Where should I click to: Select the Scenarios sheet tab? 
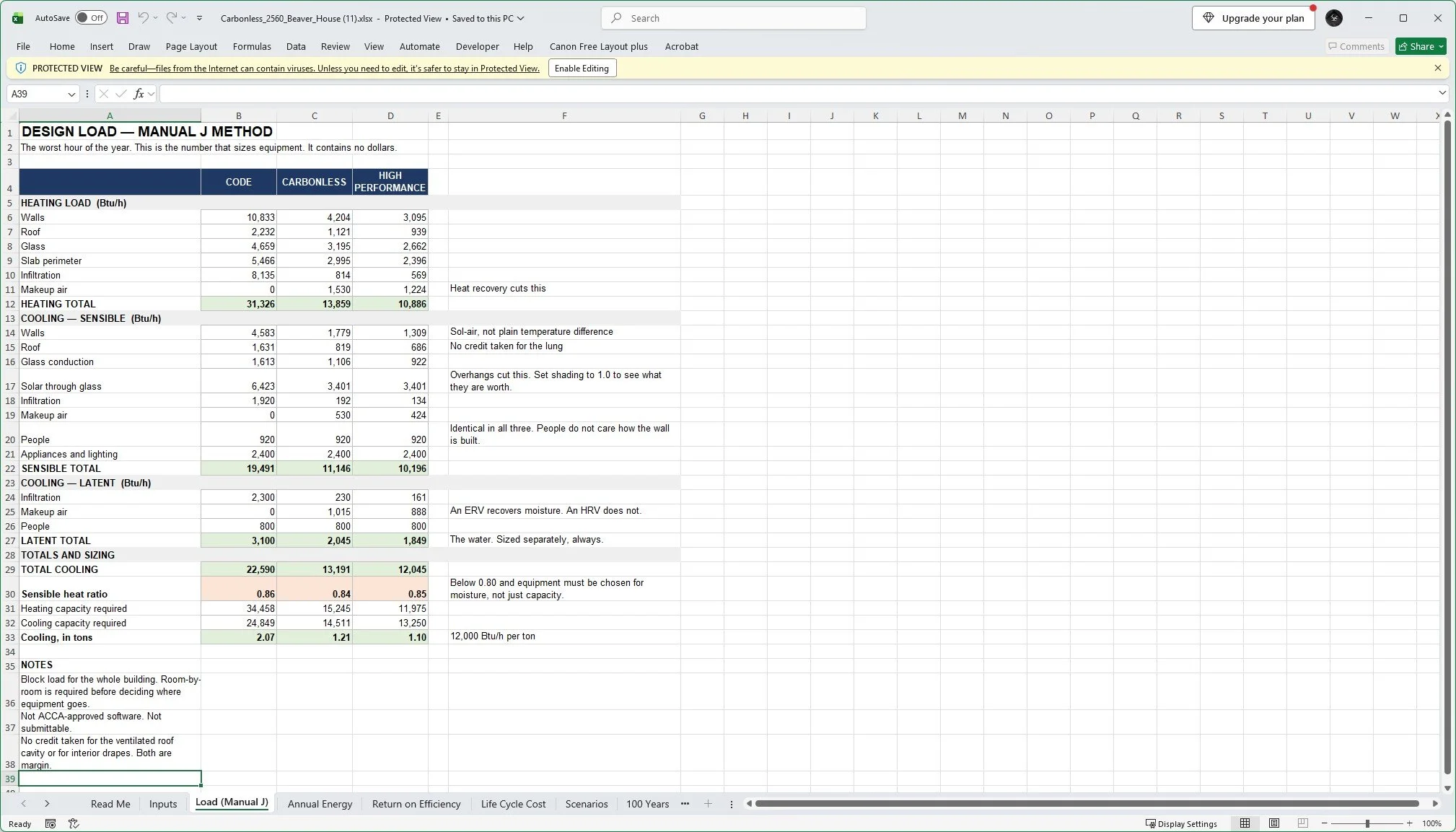coord(587,804)
